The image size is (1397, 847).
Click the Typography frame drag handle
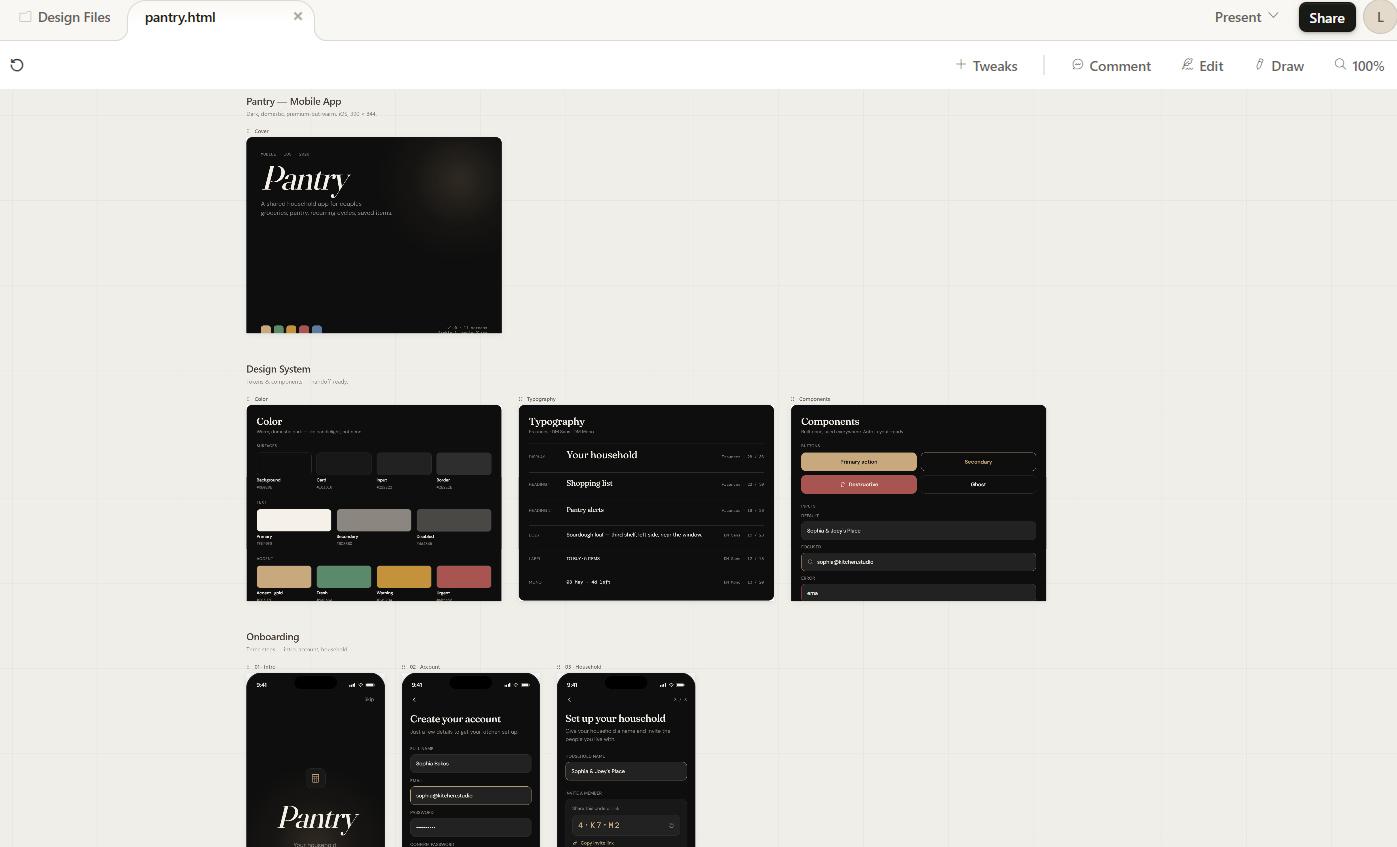521,399
